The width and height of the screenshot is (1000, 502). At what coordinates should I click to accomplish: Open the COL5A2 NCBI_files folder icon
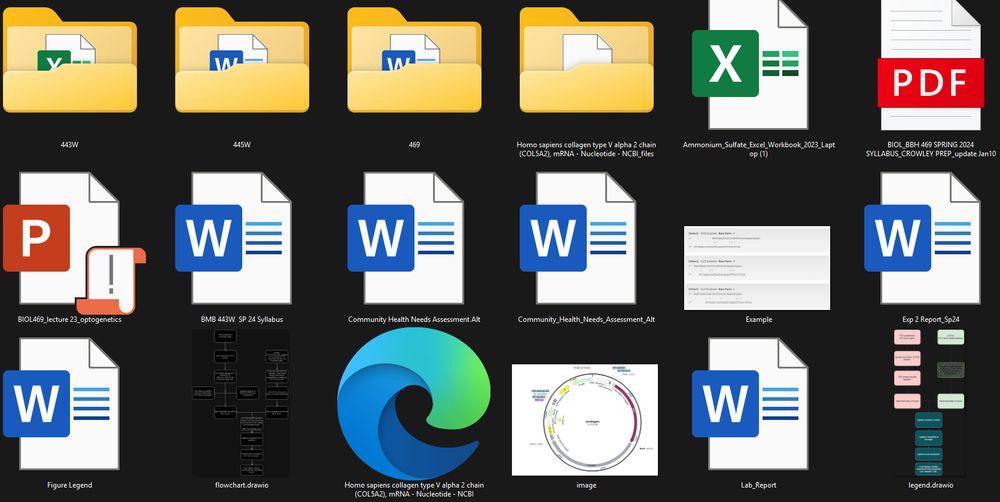point(586,59)
